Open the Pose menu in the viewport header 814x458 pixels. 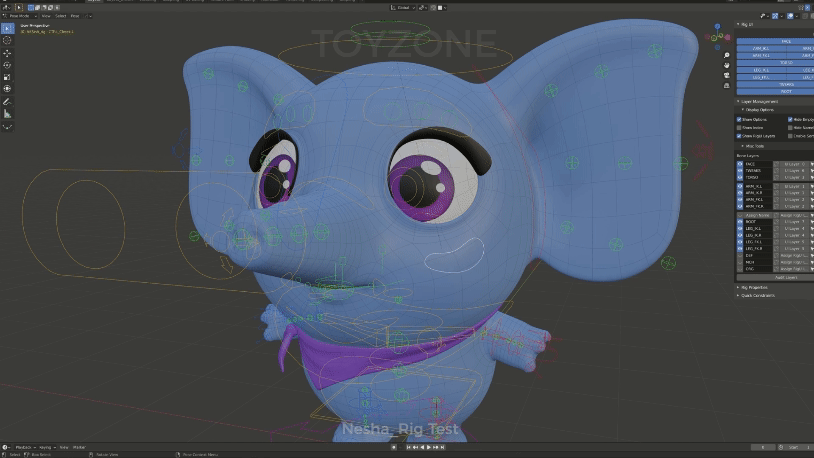pos(75,16)
